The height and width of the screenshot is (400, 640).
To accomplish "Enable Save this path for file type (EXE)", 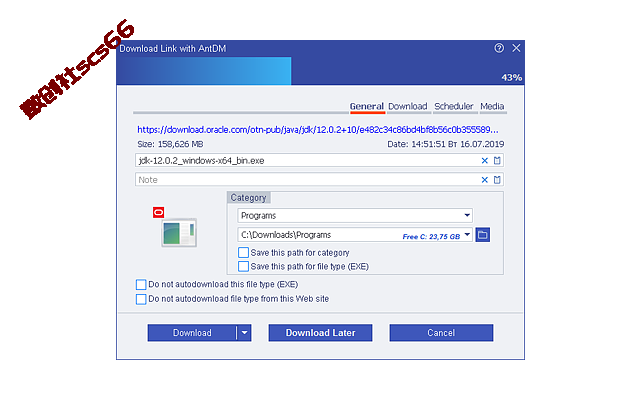I will tap(243, 267).
